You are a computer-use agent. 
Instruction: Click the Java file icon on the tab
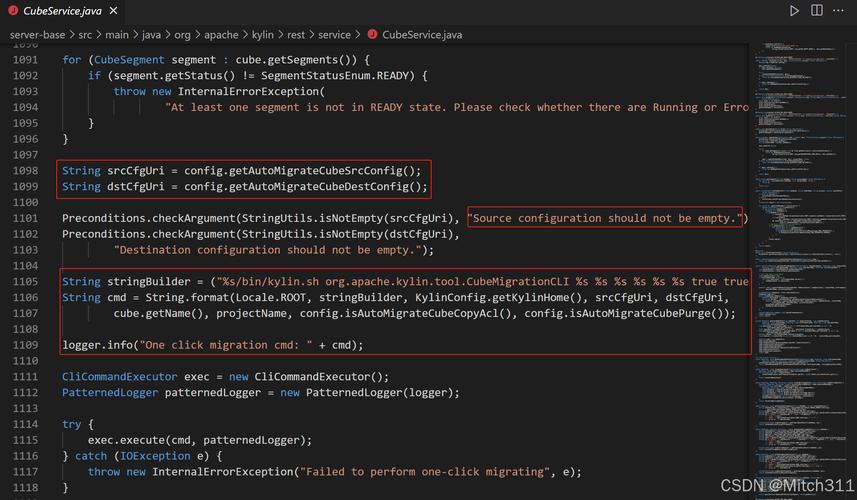point(11,11)
